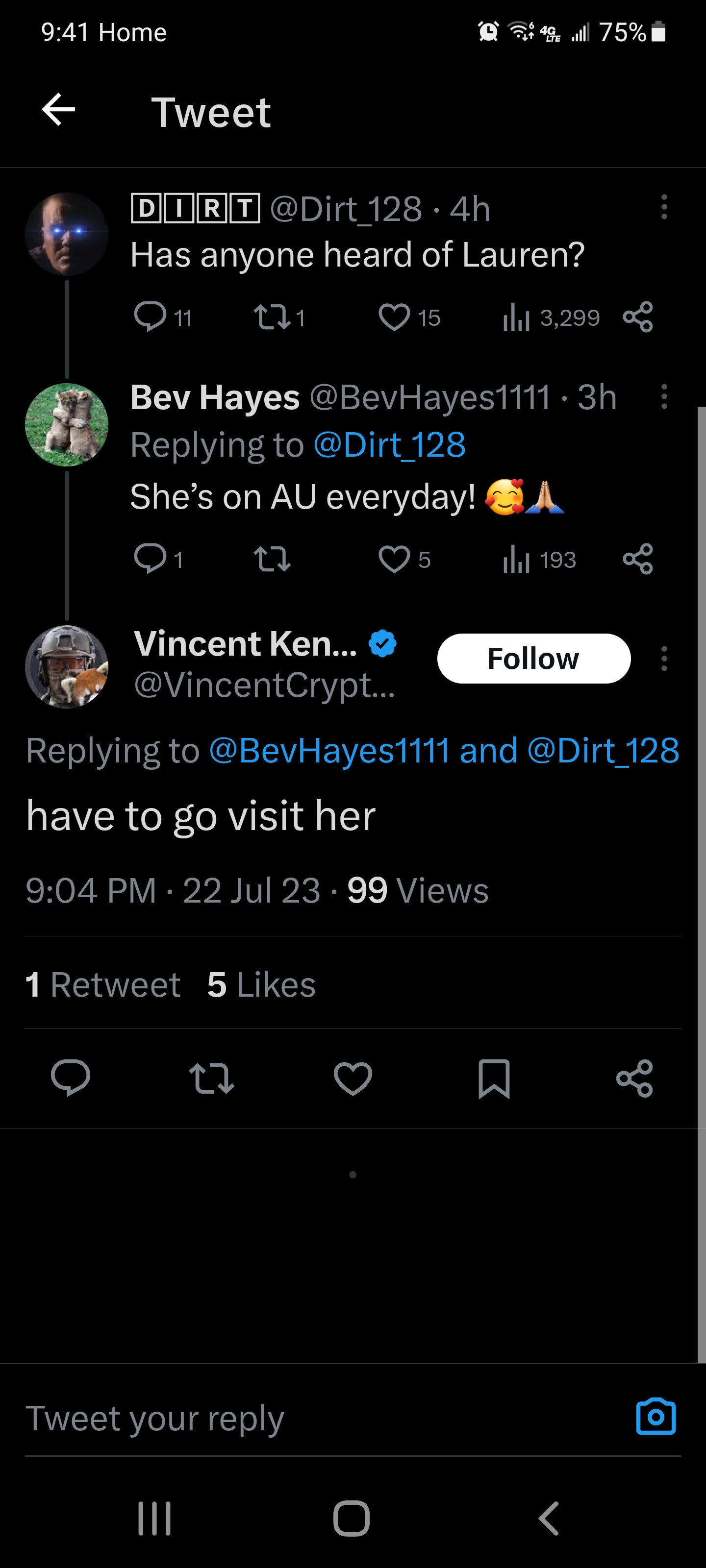706x1568 pixels.
Task: Like Bev Hayes' 'She's on AU everyday' reply
Action: 394,560
